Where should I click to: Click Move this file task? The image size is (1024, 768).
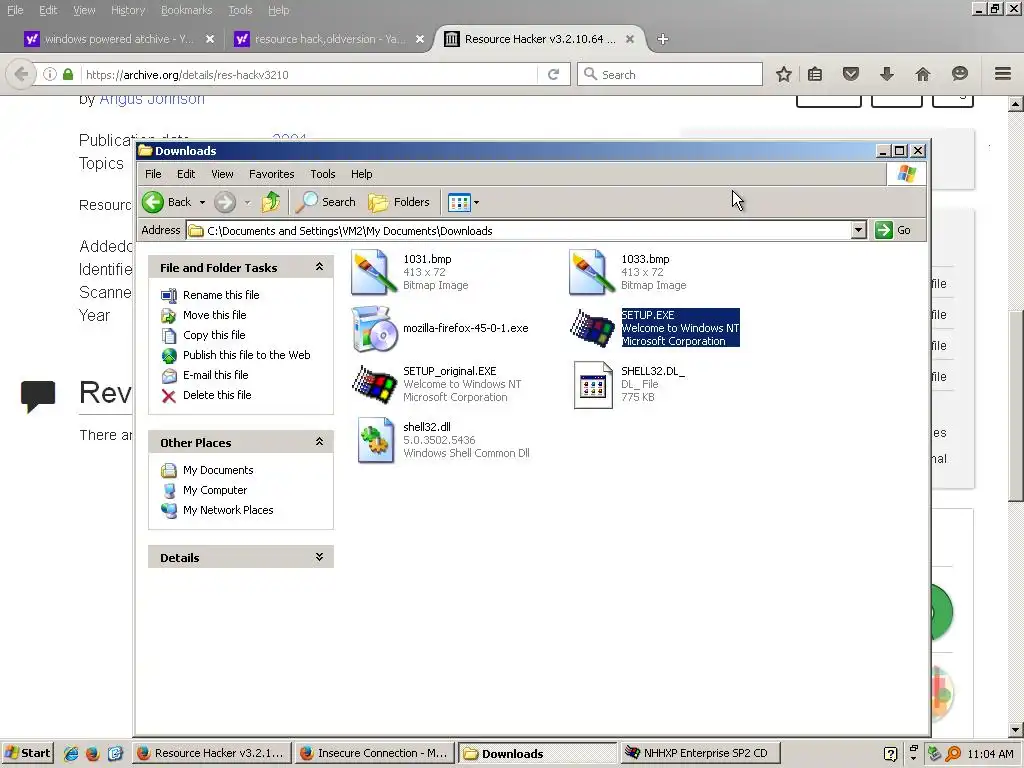pos(214,315)
